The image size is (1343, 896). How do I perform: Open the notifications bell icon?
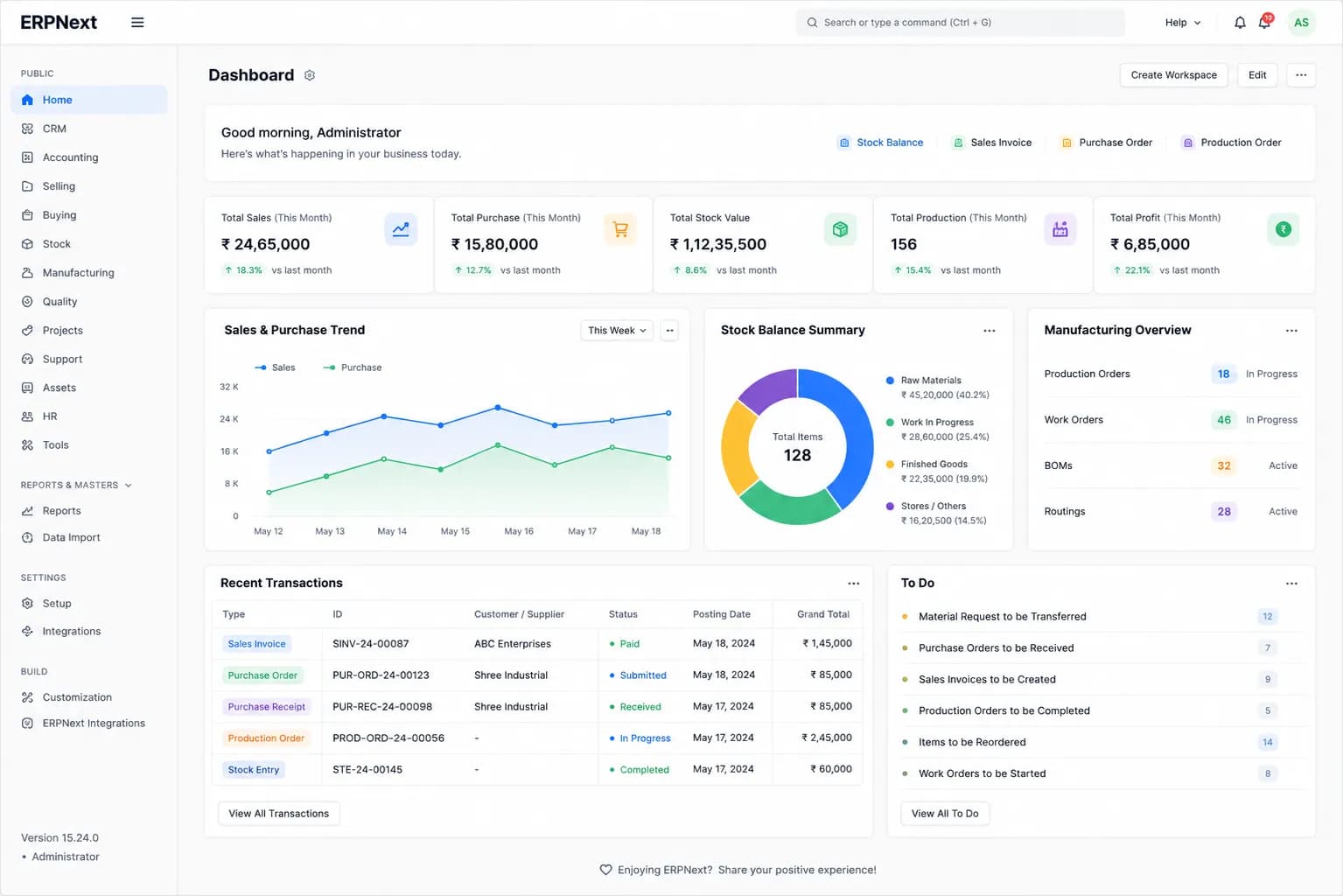click(1240, 23)
